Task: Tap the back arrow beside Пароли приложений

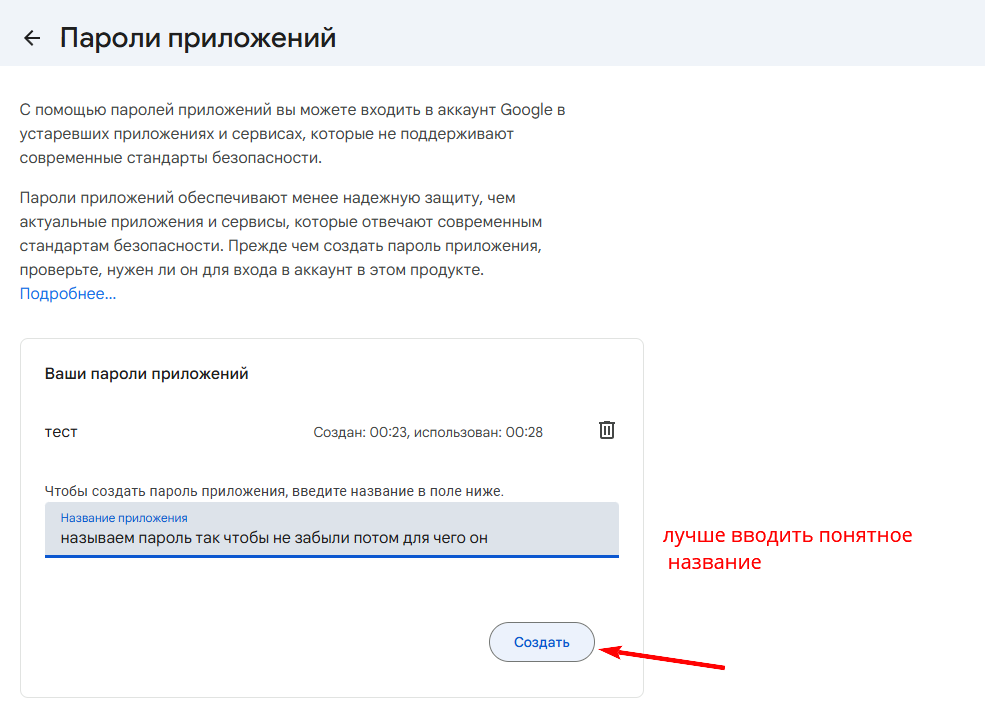Action: coord(31,36)
